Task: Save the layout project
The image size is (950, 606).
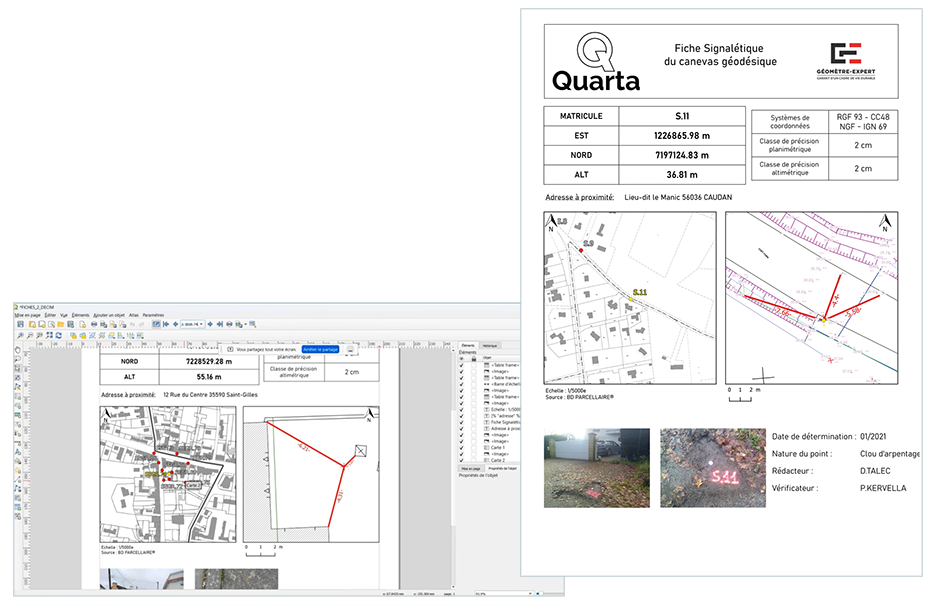Action: tap(20, 324)
